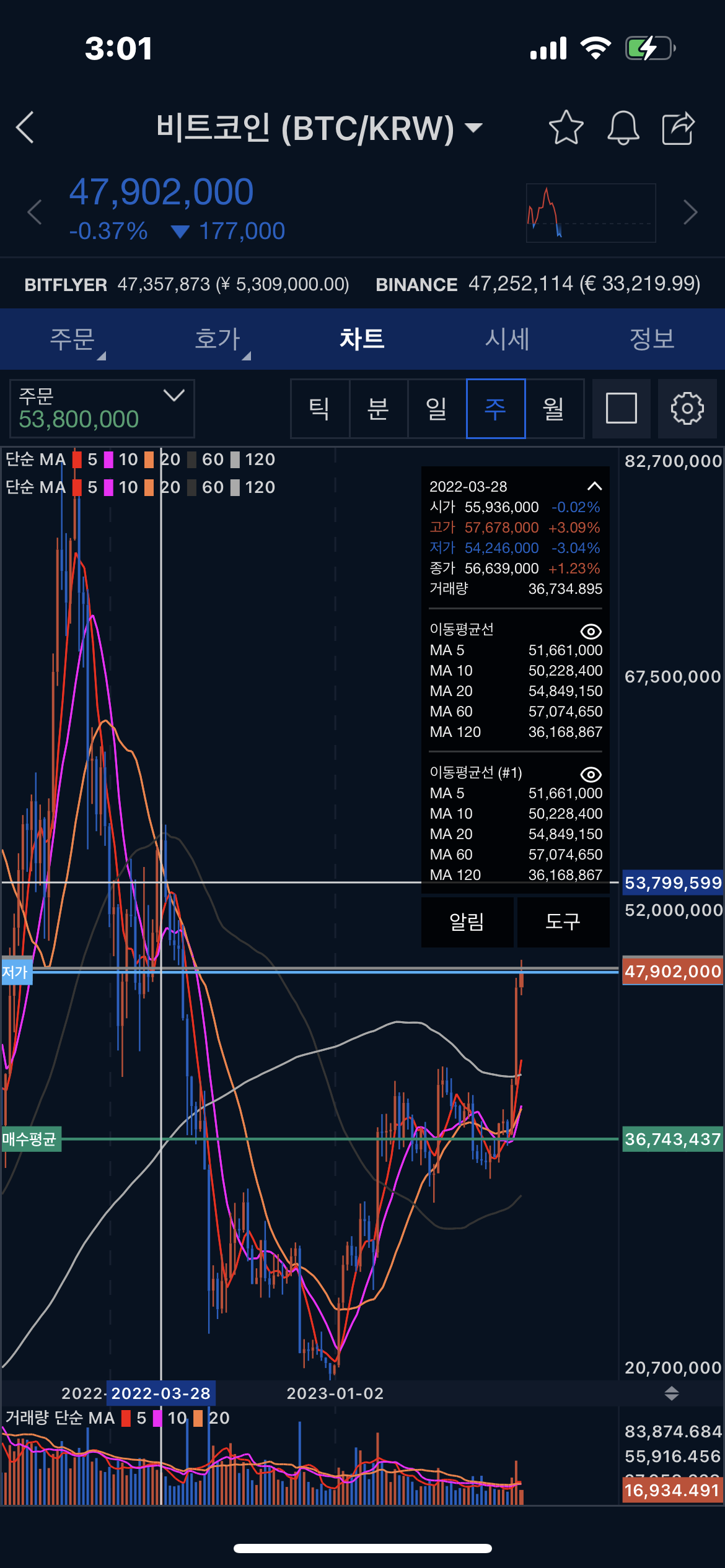Tap the BITFLYER price ticker
The image size is (725, 1568).
pos(187,284)
